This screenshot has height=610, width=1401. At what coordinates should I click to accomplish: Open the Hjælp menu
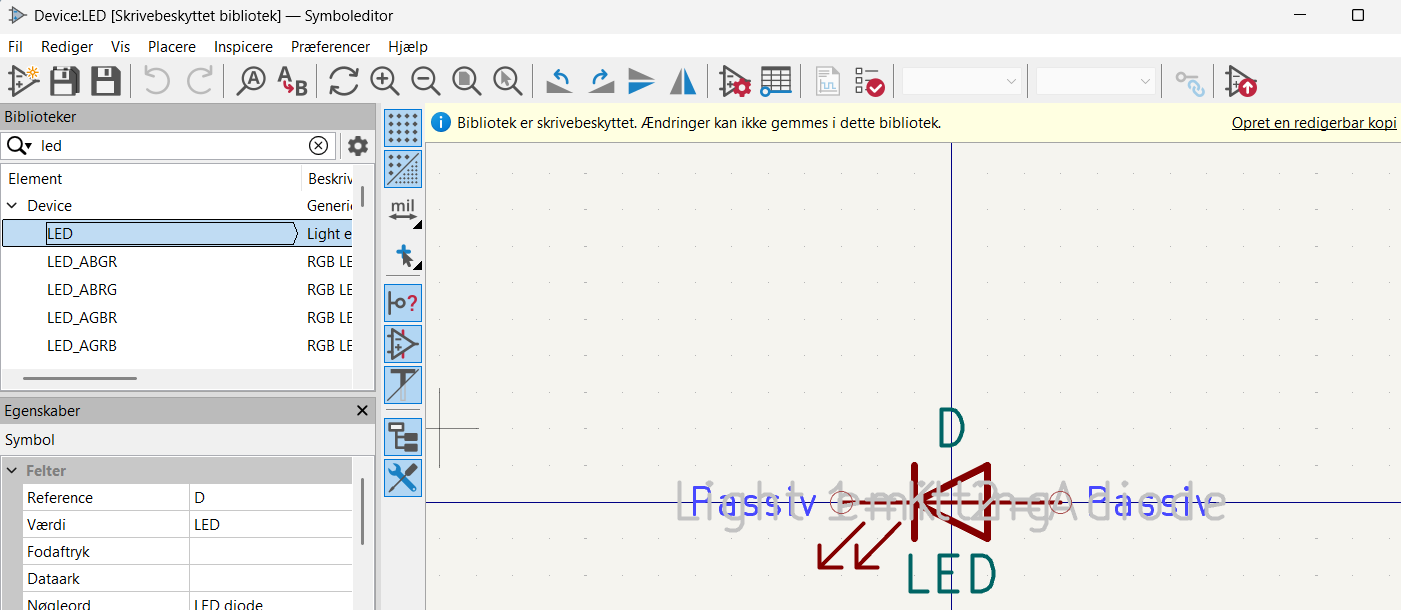(407, 47)
